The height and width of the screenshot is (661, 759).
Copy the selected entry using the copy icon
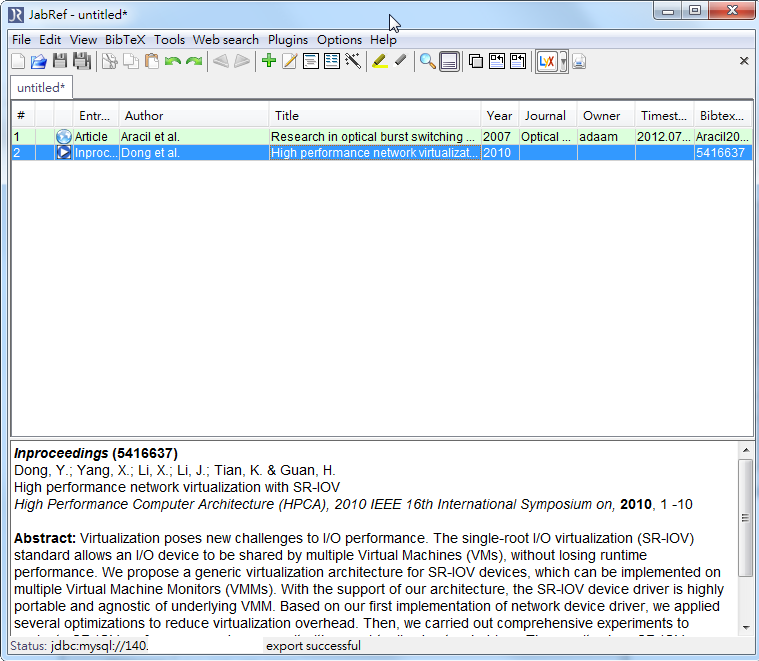coord(131,61)
